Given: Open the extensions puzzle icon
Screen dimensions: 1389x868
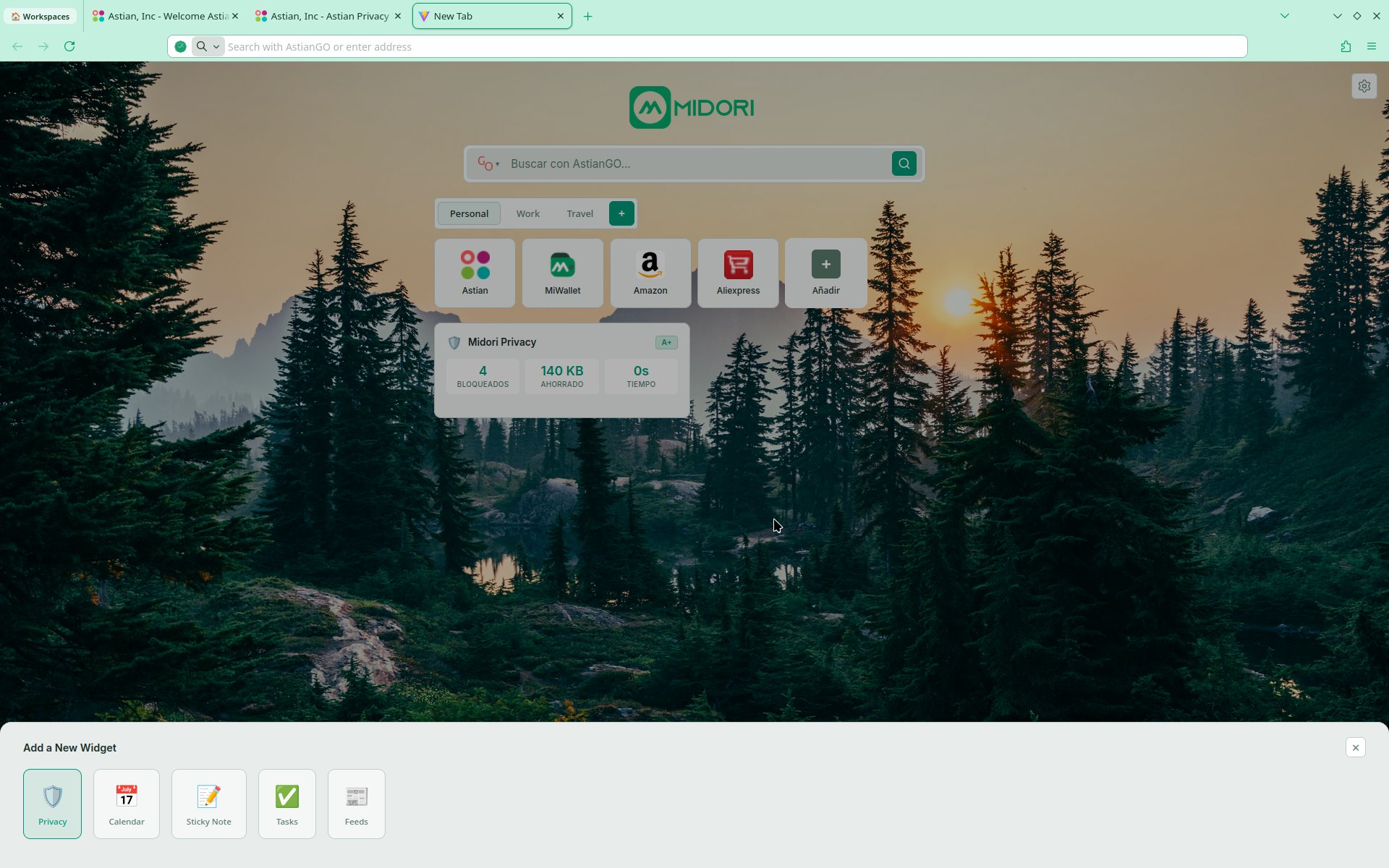Looking at the screenshot, I should click(1346, 46).
